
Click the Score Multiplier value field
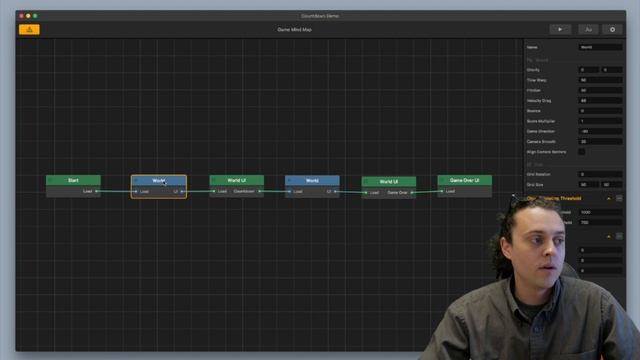click(600, 121)
